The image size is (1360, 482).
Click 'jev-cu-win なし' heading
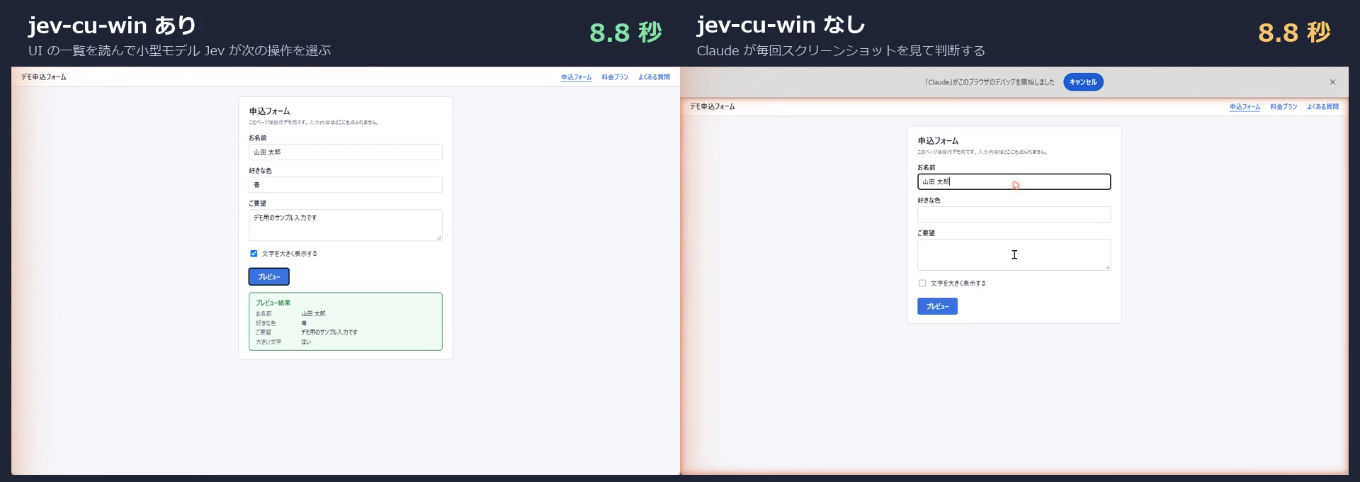click(x=781, y=25)
